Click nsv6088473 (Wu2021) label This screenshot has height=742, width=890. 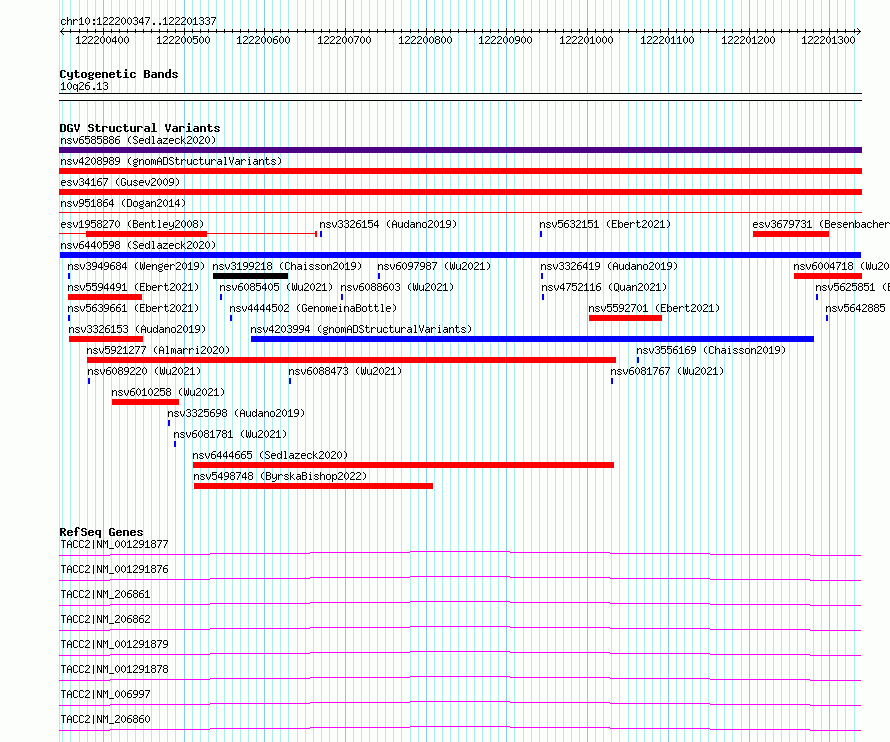[345, 371]
